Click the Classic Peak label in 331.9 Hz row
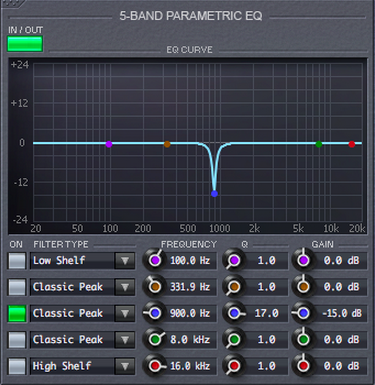The width and height of the screenshot is (375, 385). click(68, 287)
